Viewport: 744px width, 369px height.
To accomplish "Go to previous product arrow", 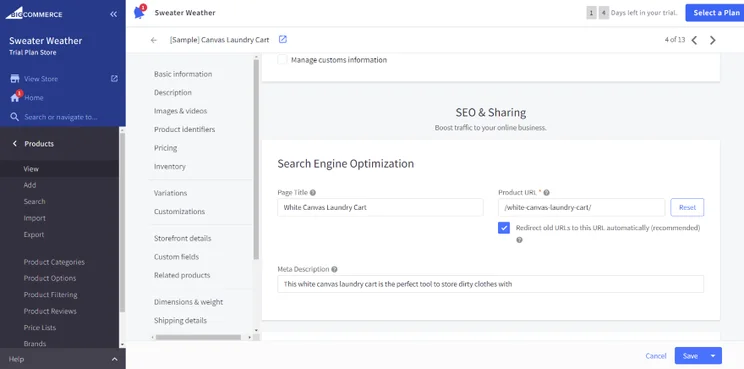I will pos(694,40).
